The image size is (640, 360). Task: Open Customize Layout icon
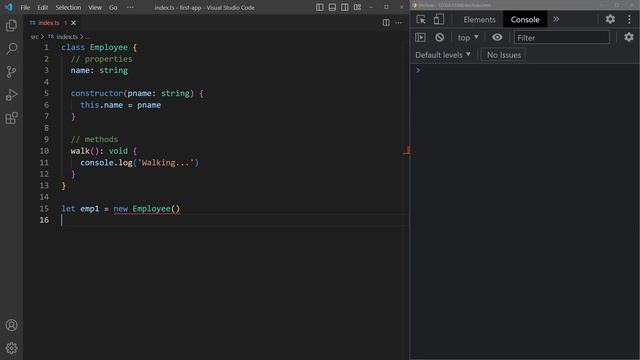click(358, 7)
